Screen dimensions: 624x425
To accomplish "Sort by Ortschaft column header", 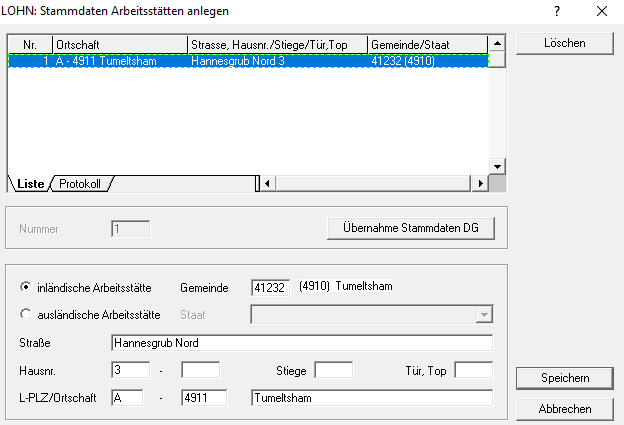I will (120, 45).
